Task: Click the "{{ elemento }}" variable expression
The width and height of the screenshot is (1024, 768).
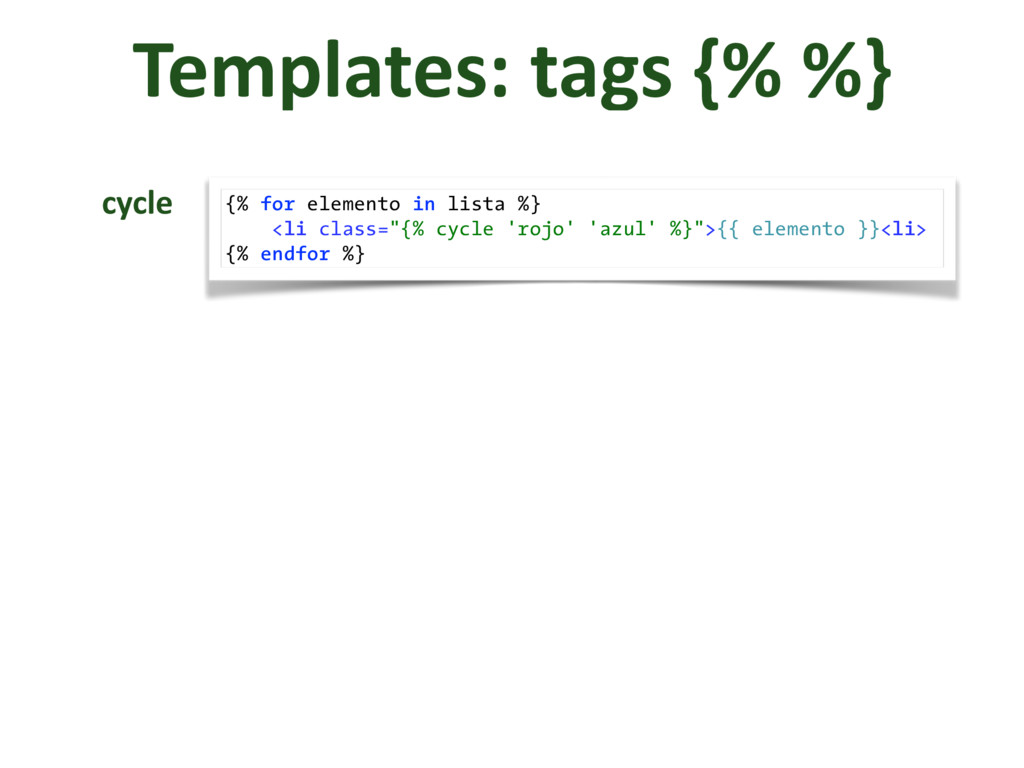Action: 797,229
